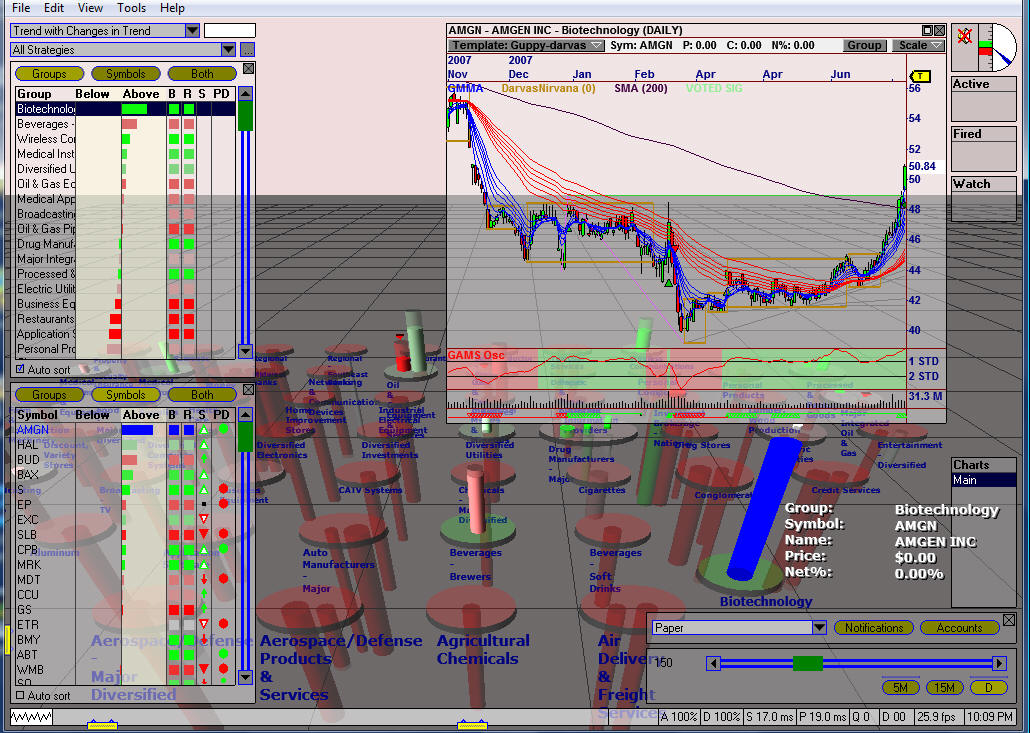Select the Fired panel

click(983, 149)
